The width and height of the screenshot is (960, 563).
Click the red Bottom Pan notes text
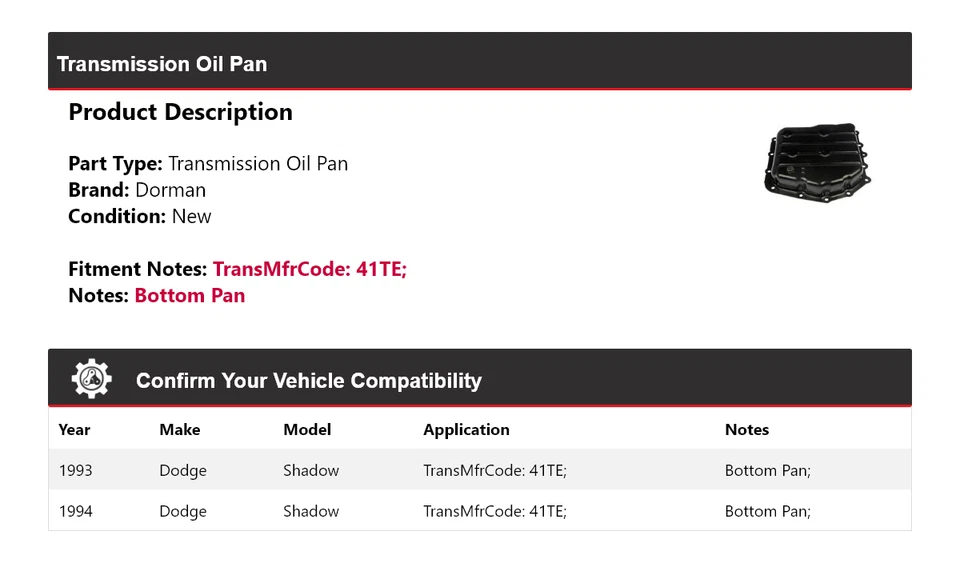click(x=190, y=295)
